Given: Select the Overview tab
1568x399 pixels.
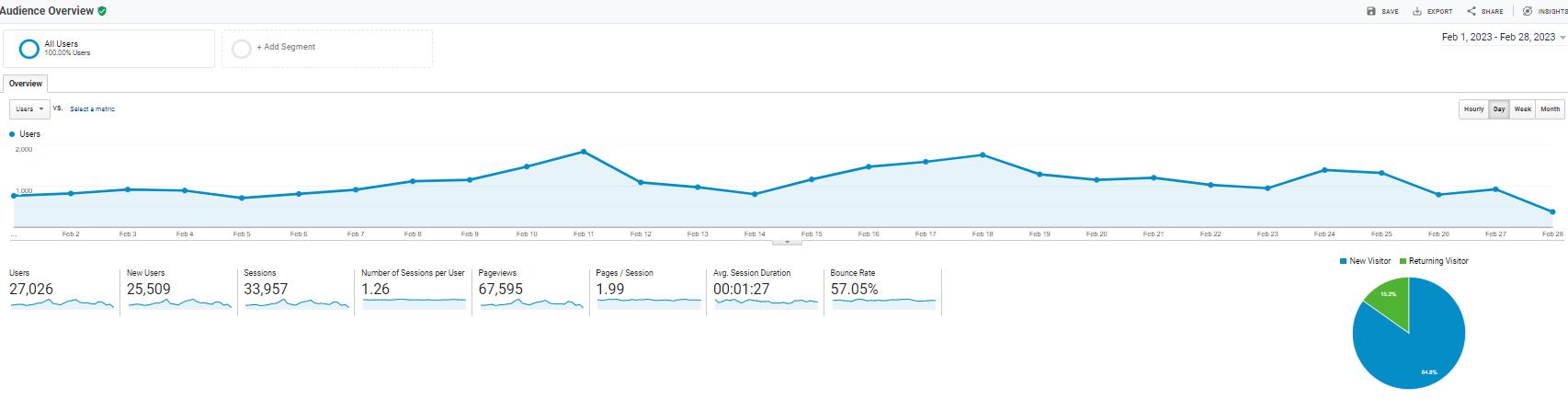Looking at the screenshot, I should coord(25,84).
